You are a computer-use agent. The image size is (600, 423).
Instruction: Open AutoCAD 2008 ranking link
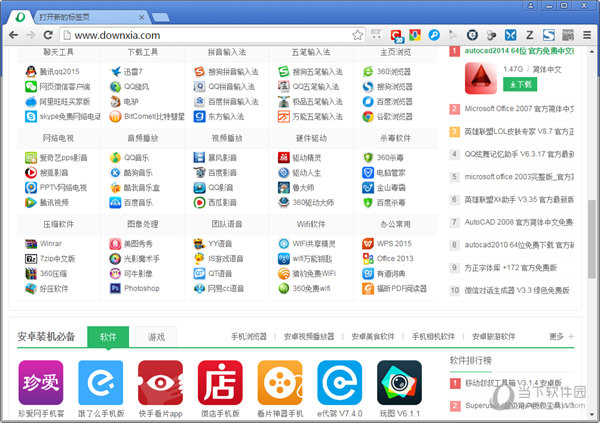click(519, 222)
